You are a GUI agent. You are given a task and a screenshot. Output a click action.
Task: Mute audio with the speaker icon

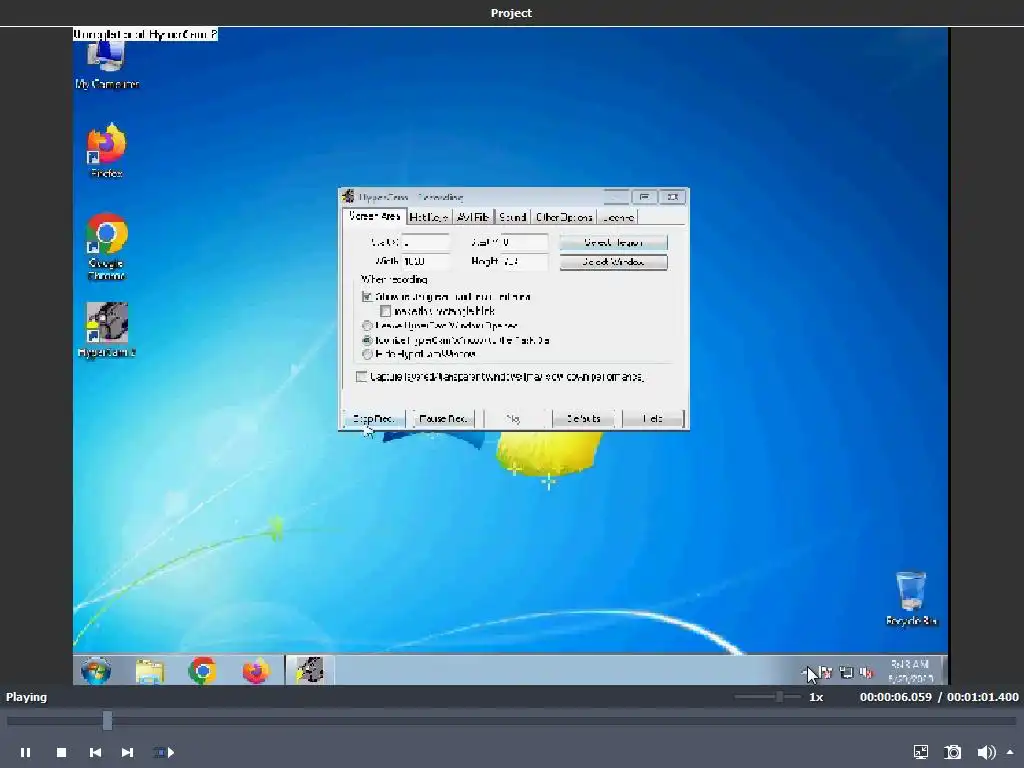pyautogui.click(x=986, y=752)
